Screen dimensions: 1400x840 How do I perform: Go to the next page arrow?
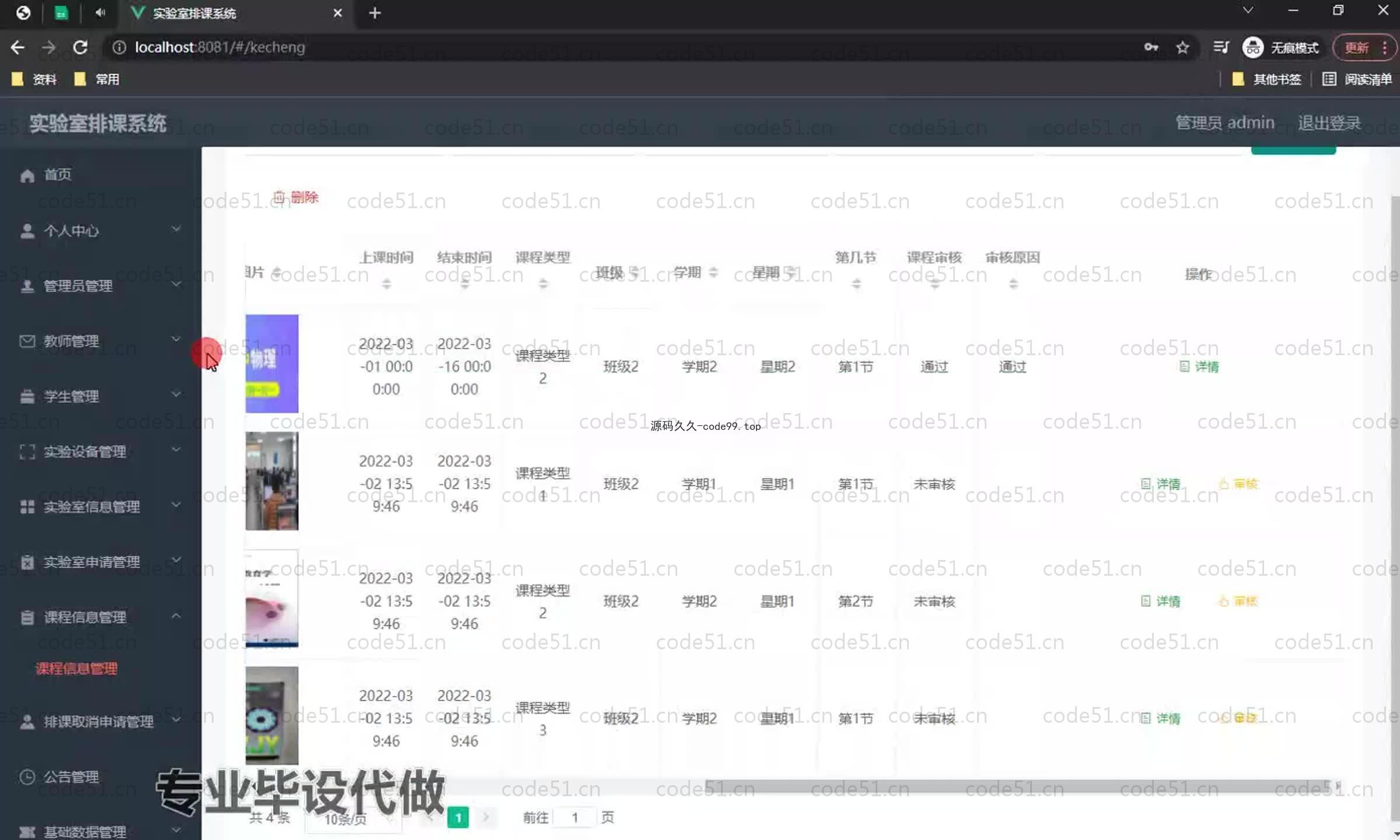(485, 818)
